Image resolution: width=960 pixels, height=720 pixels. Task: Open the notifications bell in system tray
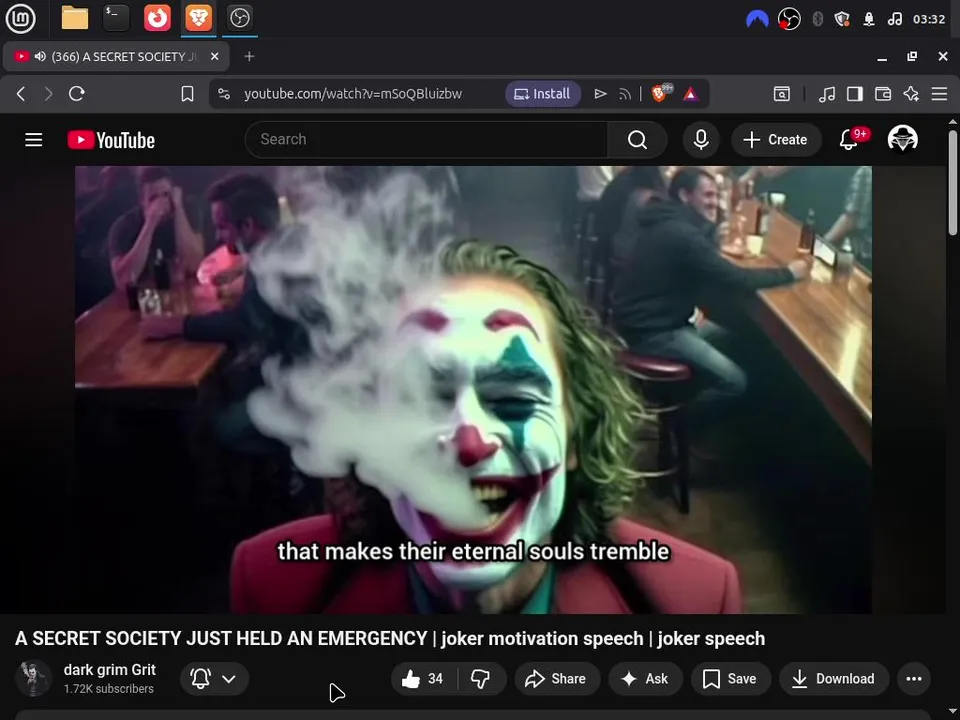click(x=869, y=20)
